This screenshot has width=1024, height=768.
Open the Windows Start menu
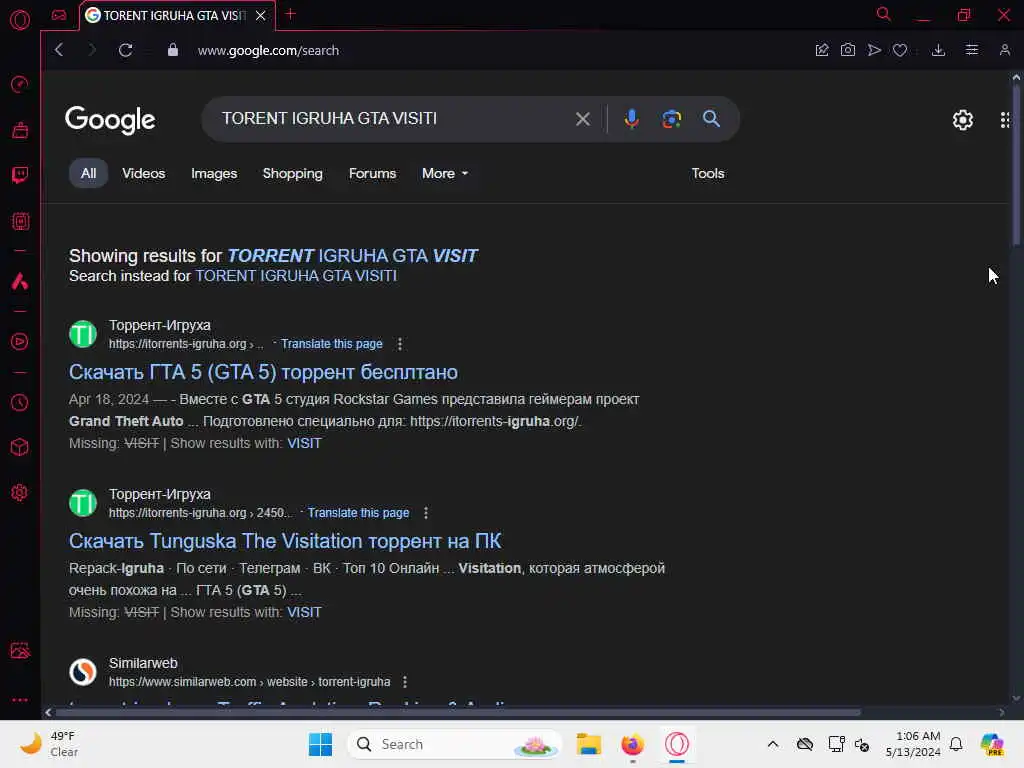(320, 744)
